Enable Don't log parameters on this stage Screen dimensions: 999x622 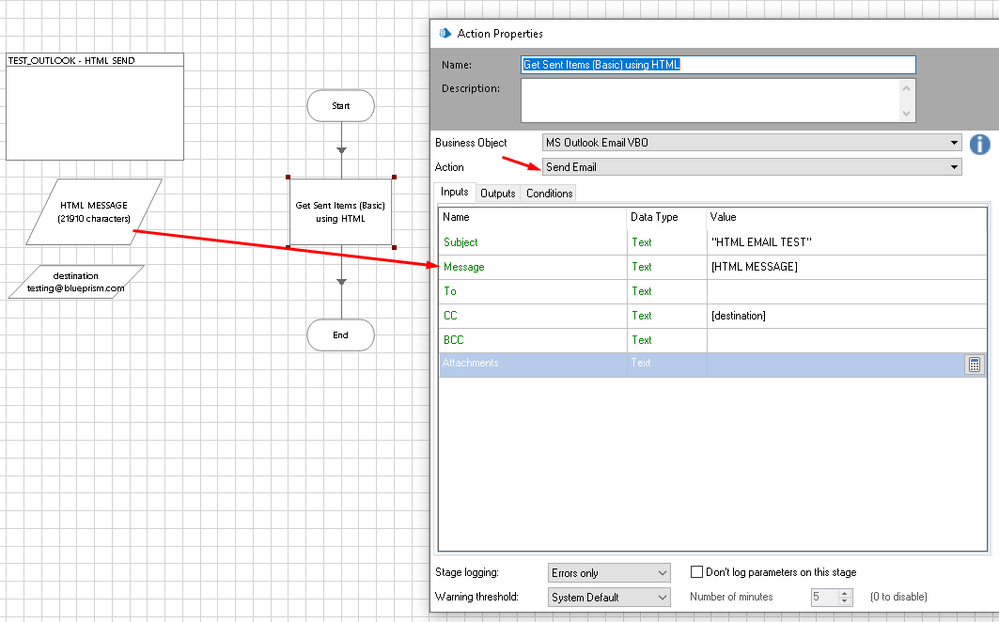coord(697,572)
